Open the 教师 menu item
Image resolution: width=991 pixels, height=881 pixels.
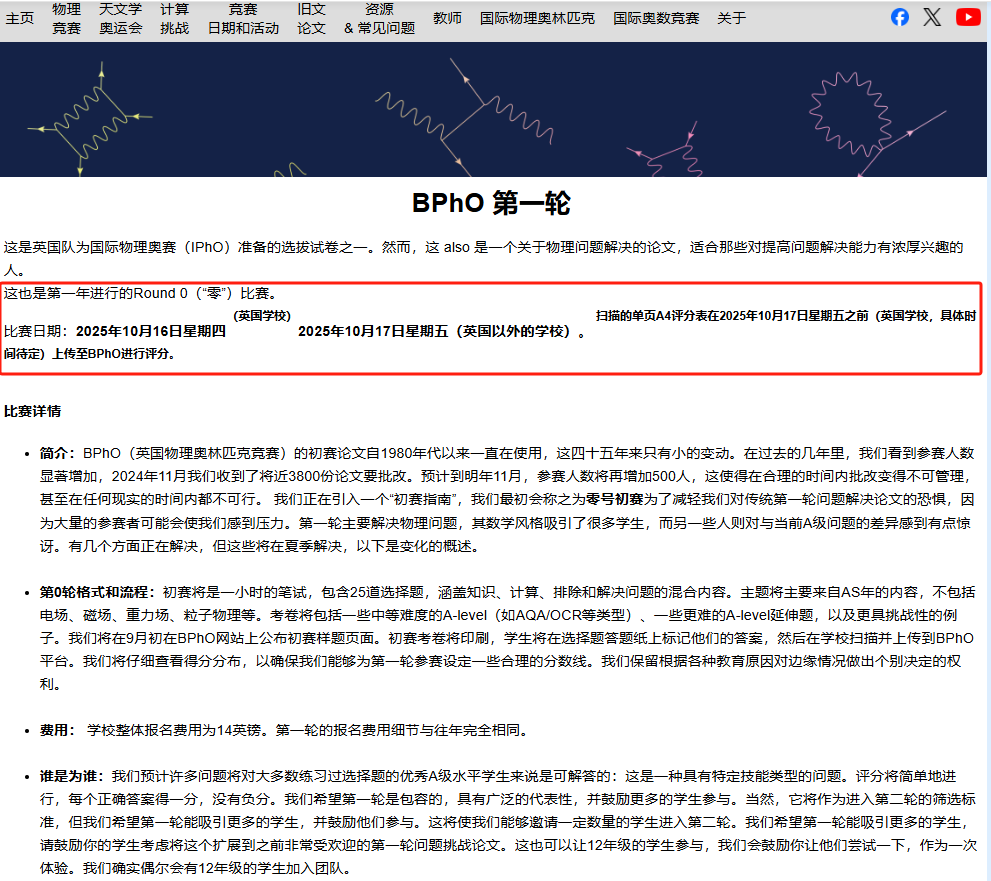[447, 18]
